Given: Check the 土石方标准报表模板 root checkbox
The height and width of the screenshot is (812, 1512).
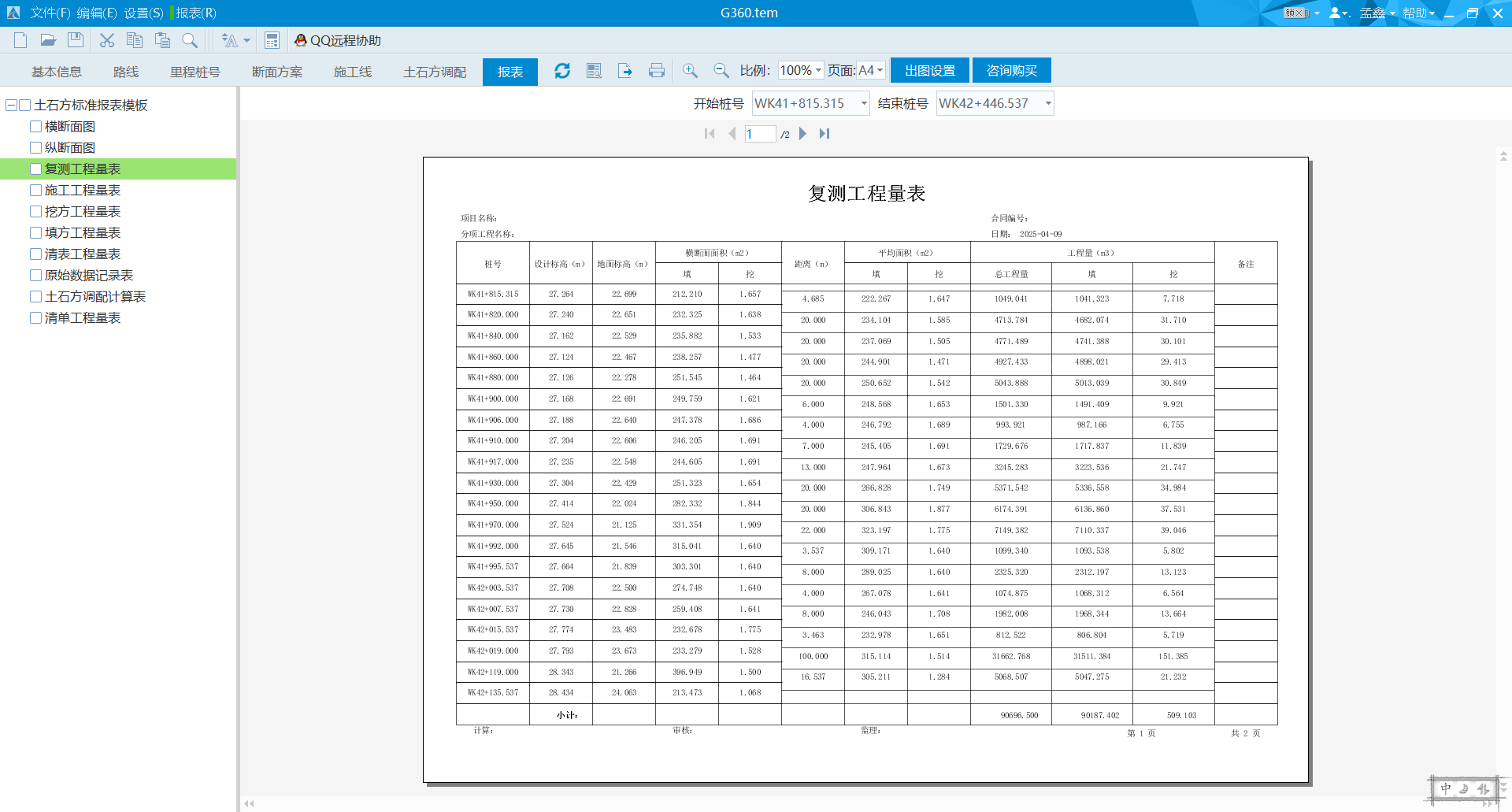Looking at the screenshot, I should (24, 105).
